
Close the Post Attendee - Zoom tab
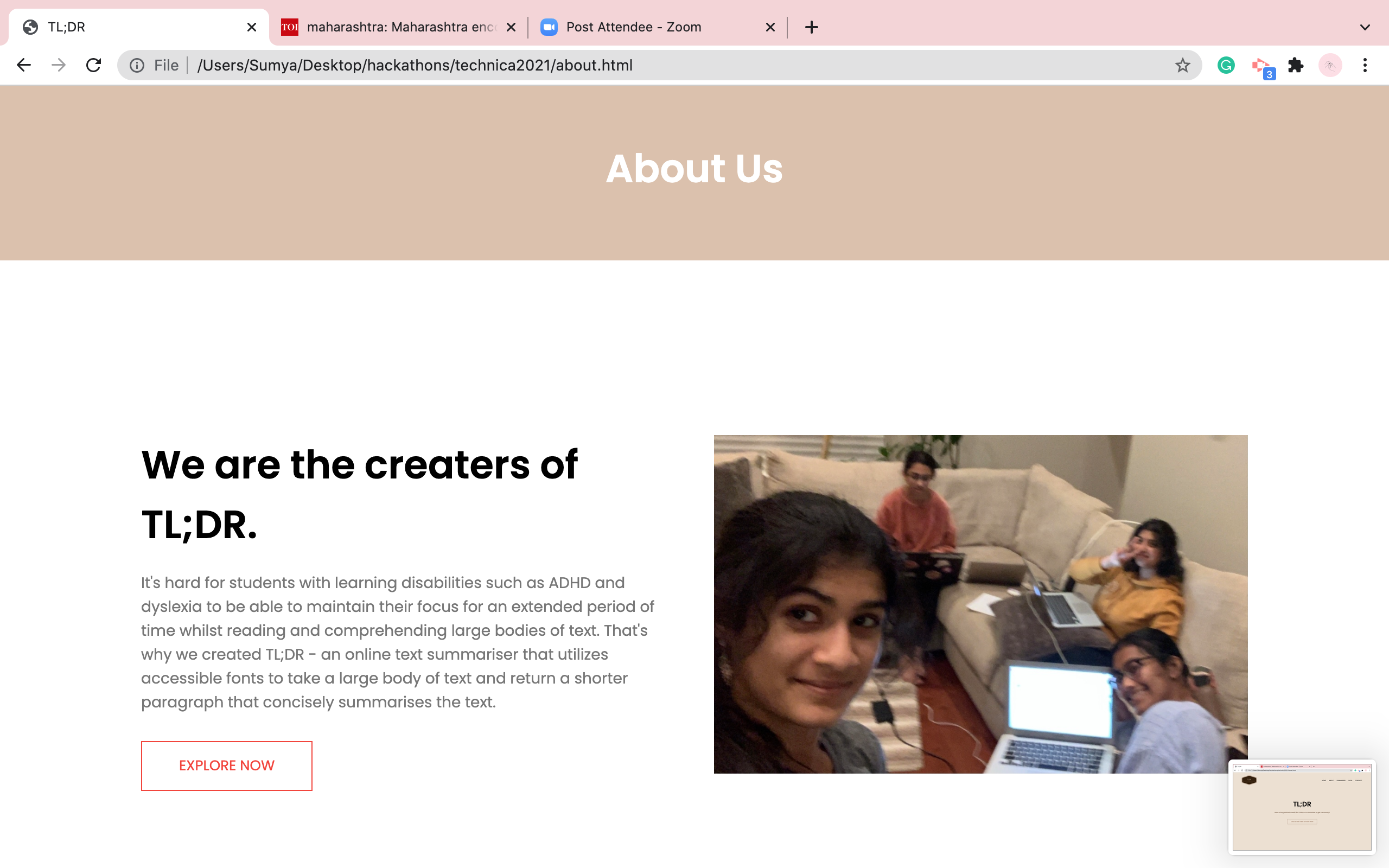[770, 27]
